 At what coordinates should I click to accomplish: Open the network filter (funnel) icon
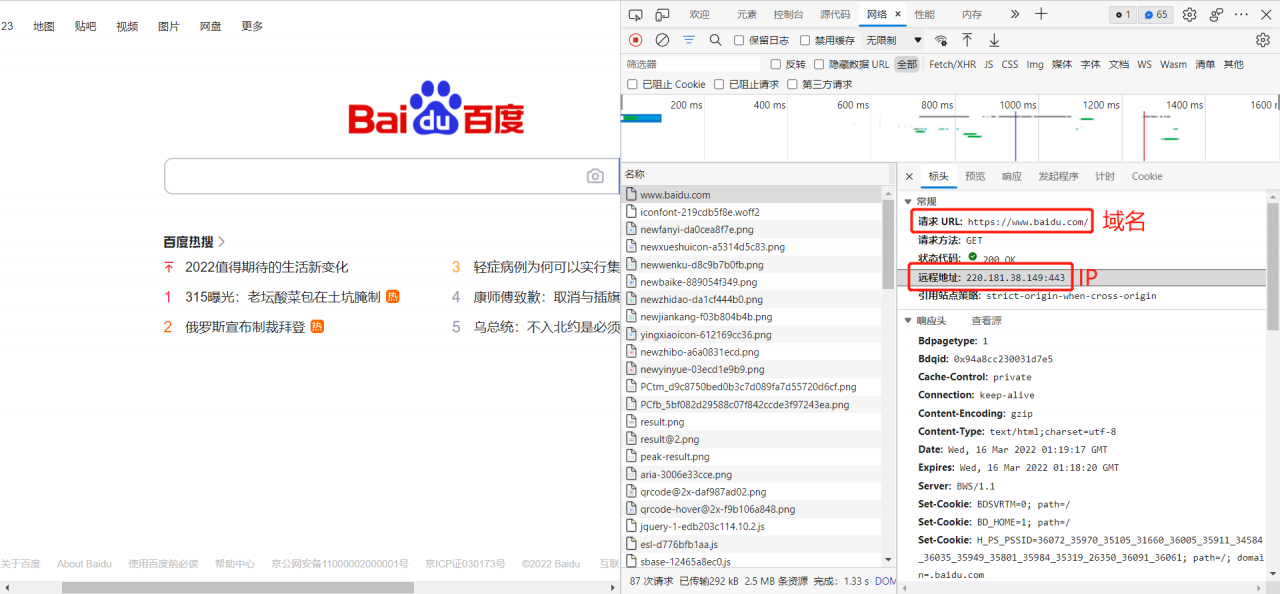[689, 40]
